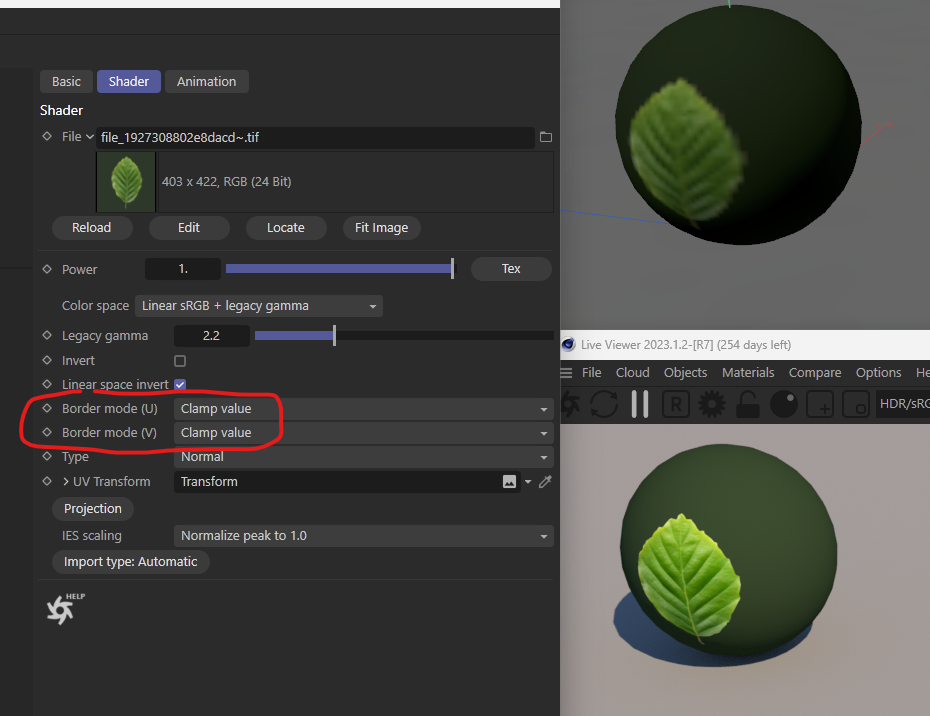Screen dimensions: 930x716
Task: Expand the UV Transform chevron
Action: click(66, 482)
